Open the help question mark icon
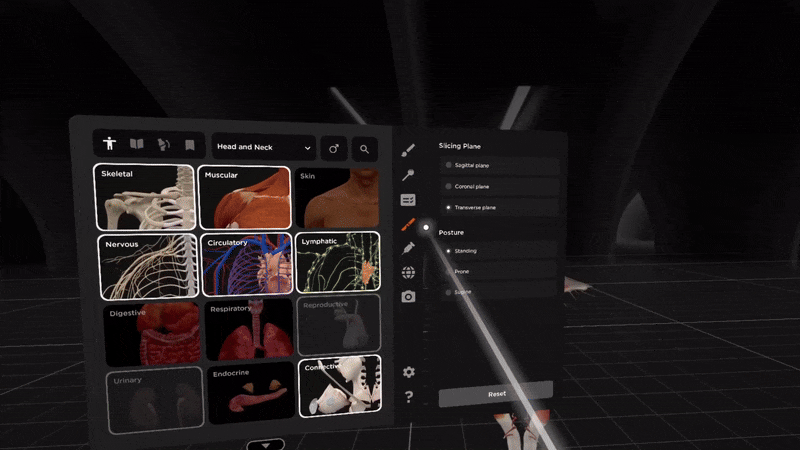This screenshot has width=800, height=450. [409, 396]
